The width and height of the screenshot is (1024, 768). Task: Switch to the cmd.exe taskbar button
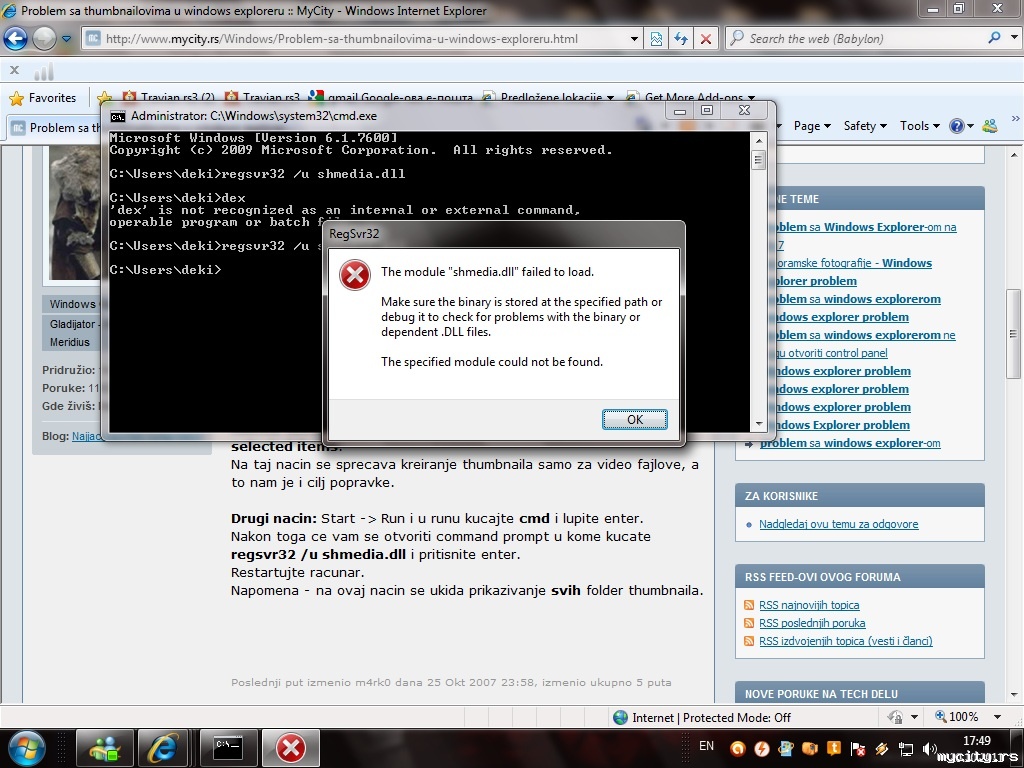click(x=229, y=748)
